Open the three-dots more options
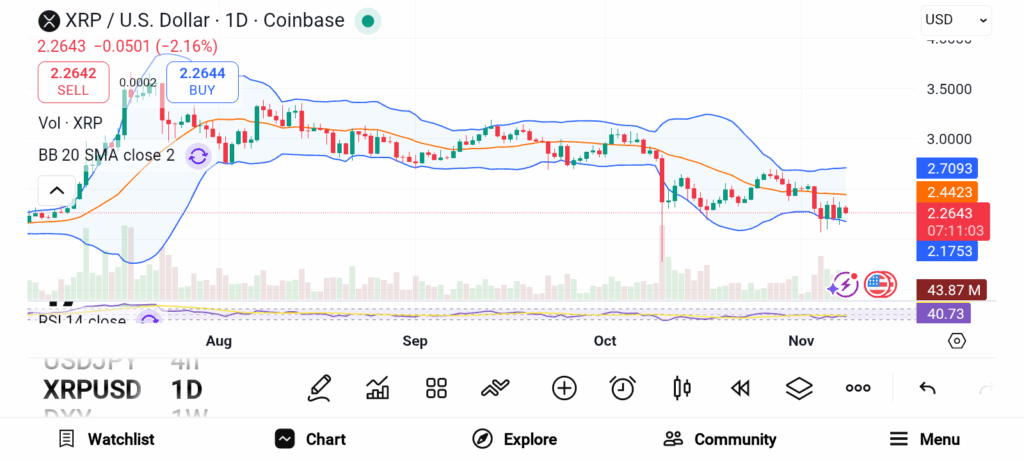 [x=858, y=388]
